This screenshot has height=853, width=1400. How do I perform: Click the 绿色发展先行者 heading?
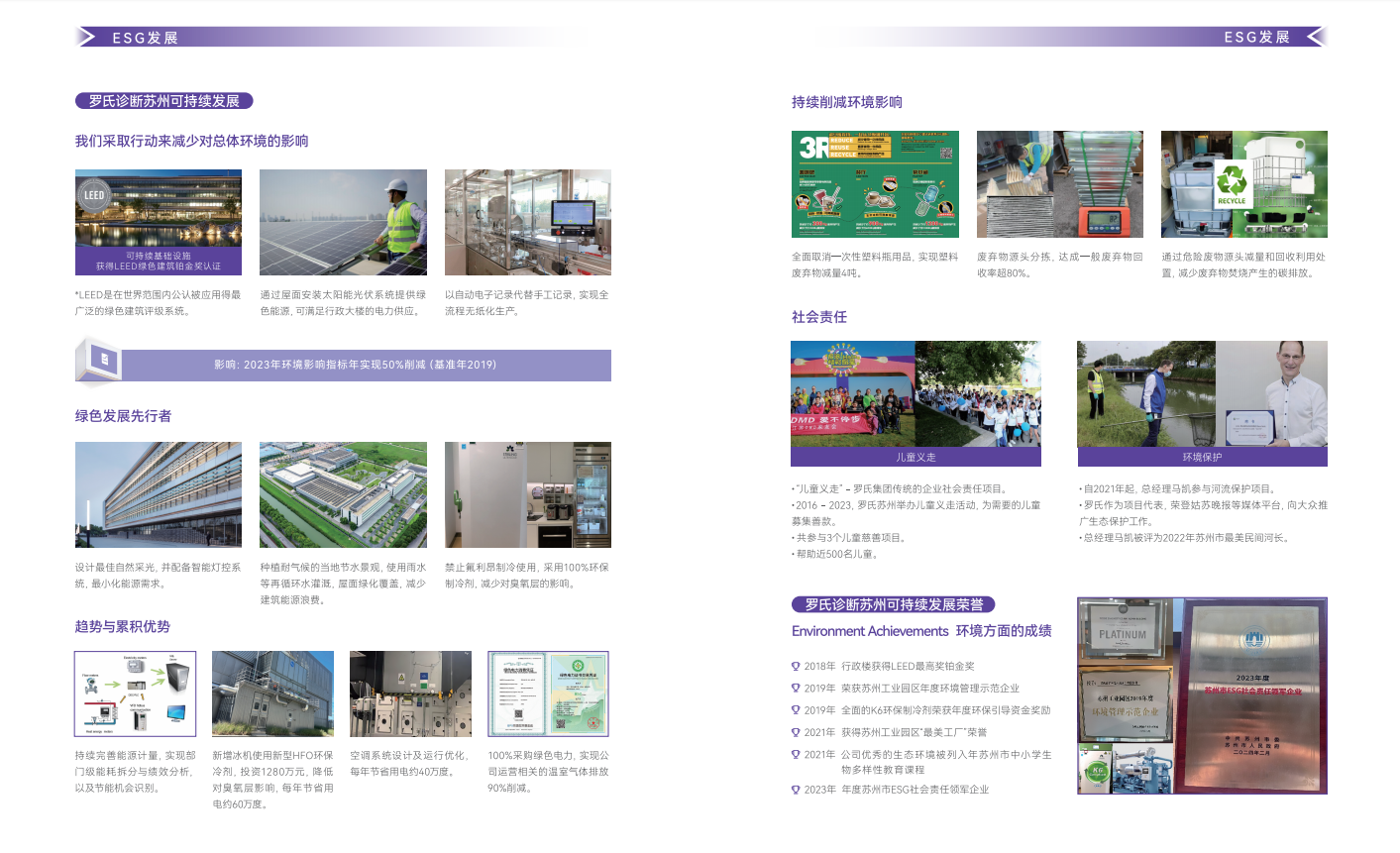tap(124, 416)
